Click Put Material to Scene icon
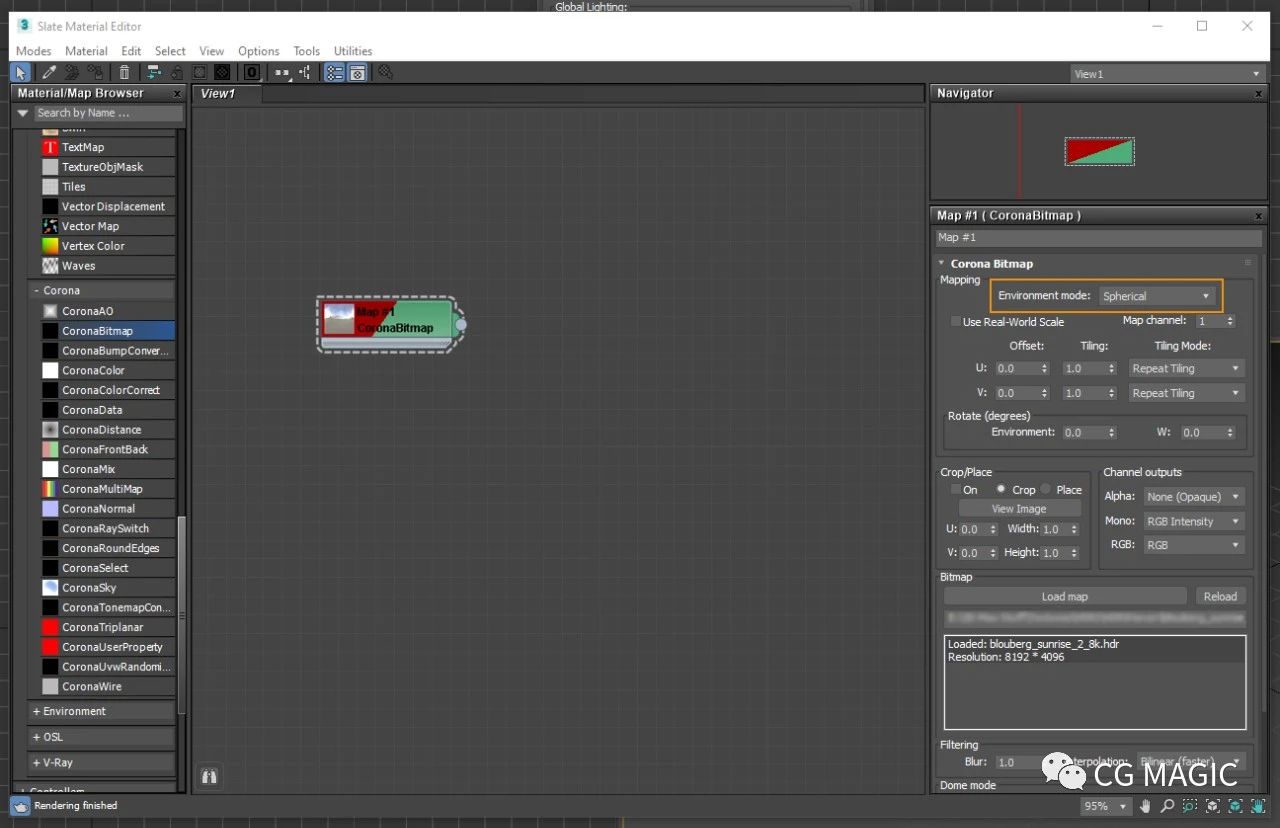Image resolution: width=1280 pixels, height=828 pixels. pos(72,73)
